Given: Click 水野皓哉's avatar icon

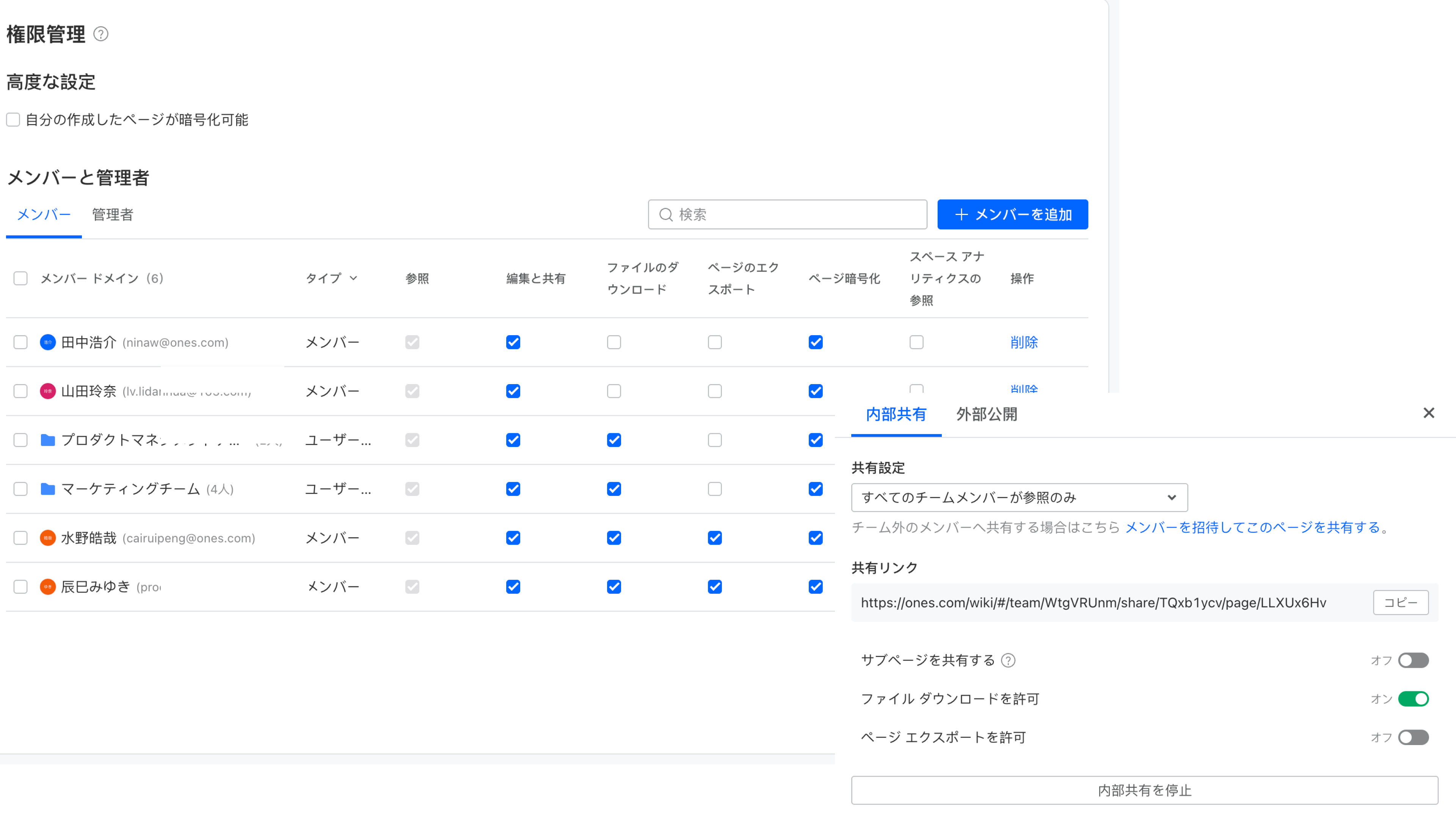Looking at the screenshot, I should pyautogui.click(x=47, y=538).
